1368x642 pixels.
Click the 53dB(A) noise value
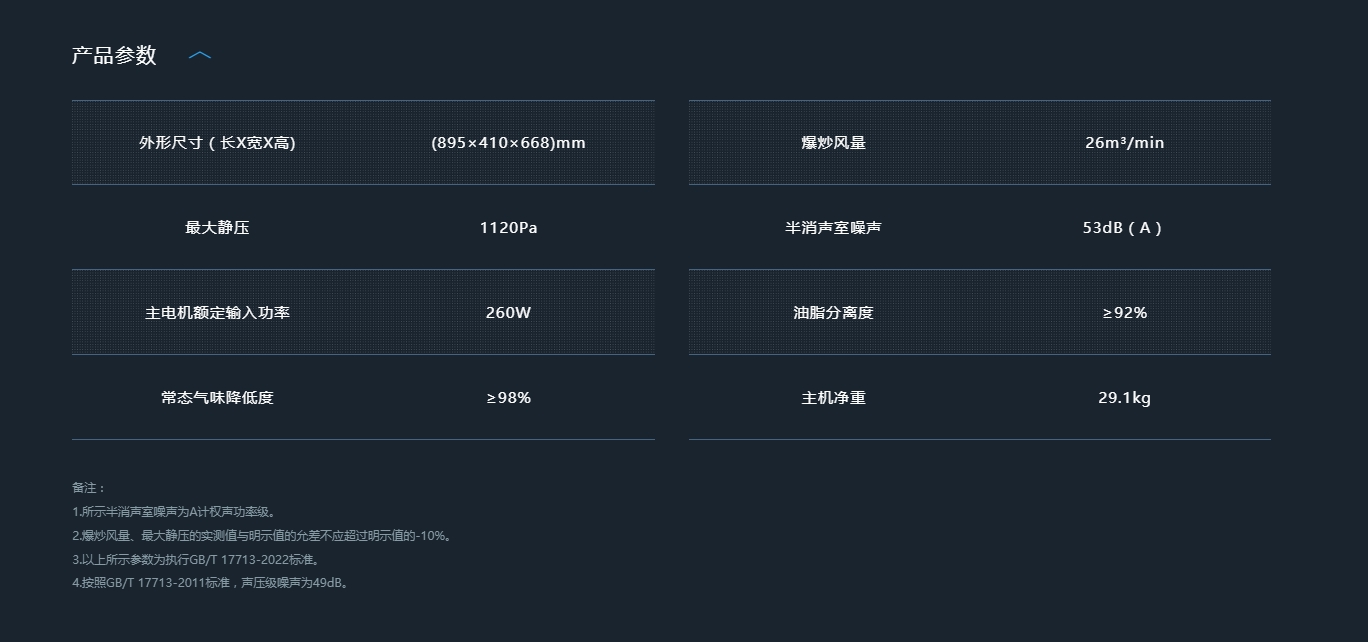pos(1124,228)
